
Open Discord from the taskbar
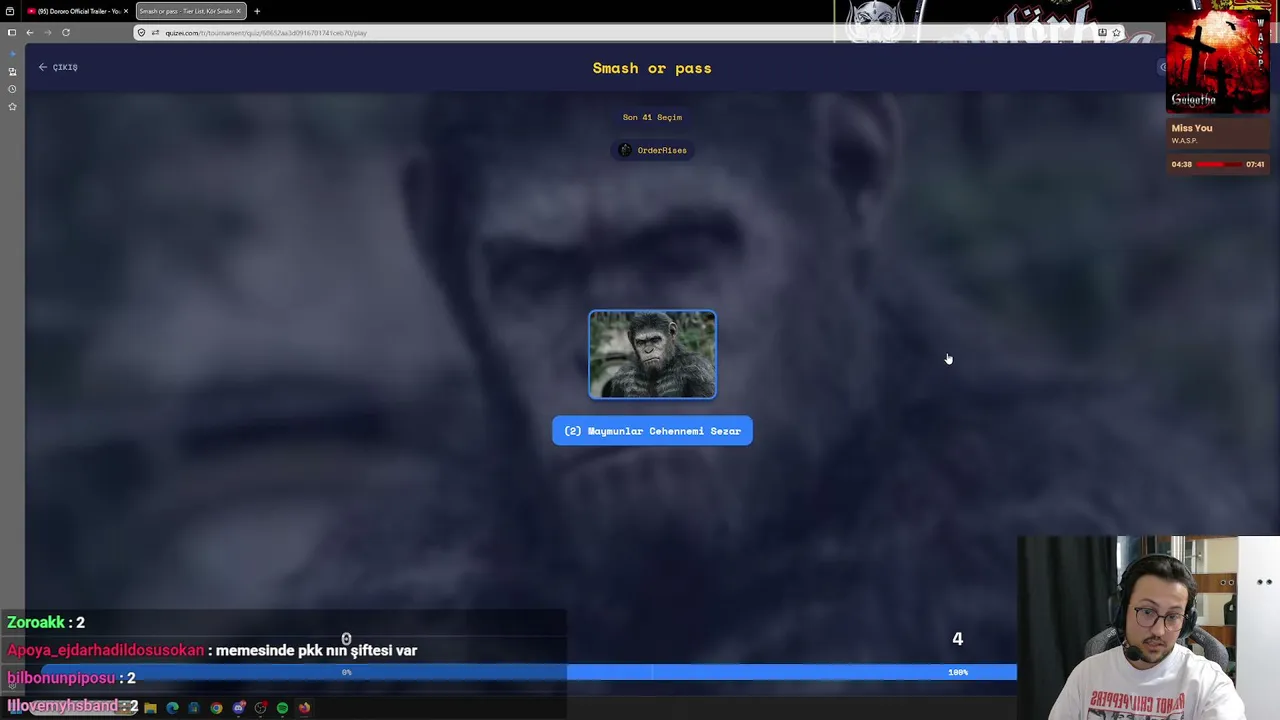click(238, 708)
